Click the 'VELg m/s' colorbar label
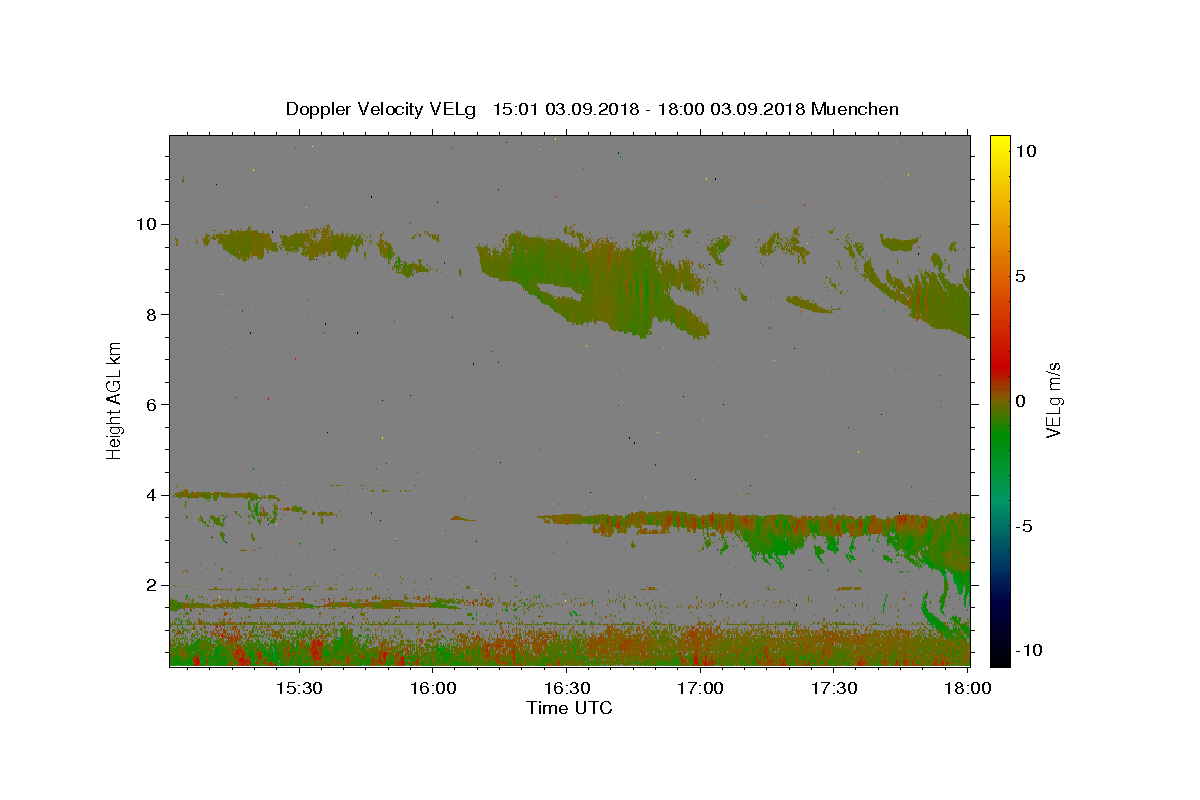Image resolution: width=1200 pixels, height=800 pixels. tap(1053, 400)
